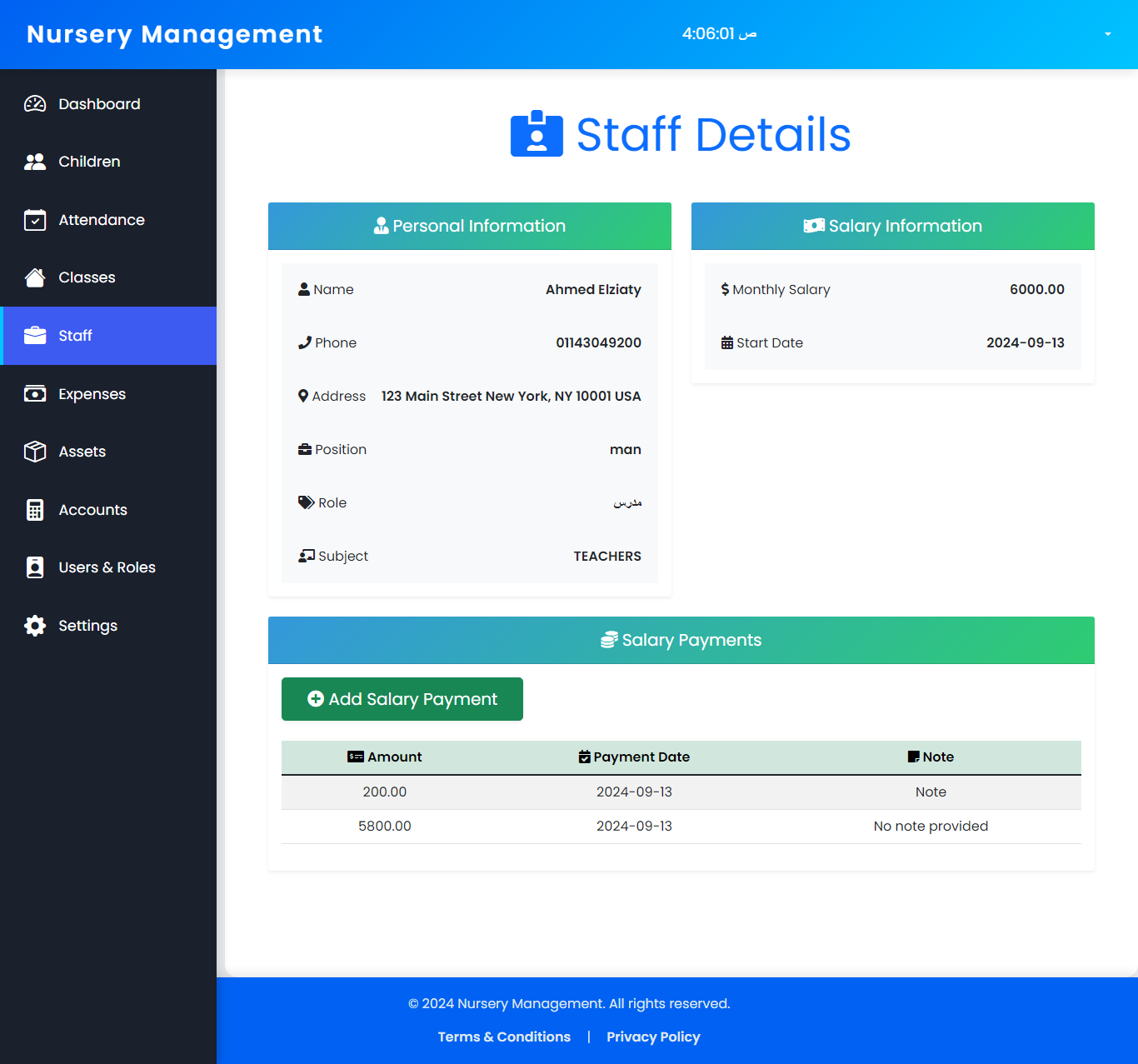This screenshot has width=1138, height=1064.
Task: Click the Assets box icon
Action: click(35, 452)
